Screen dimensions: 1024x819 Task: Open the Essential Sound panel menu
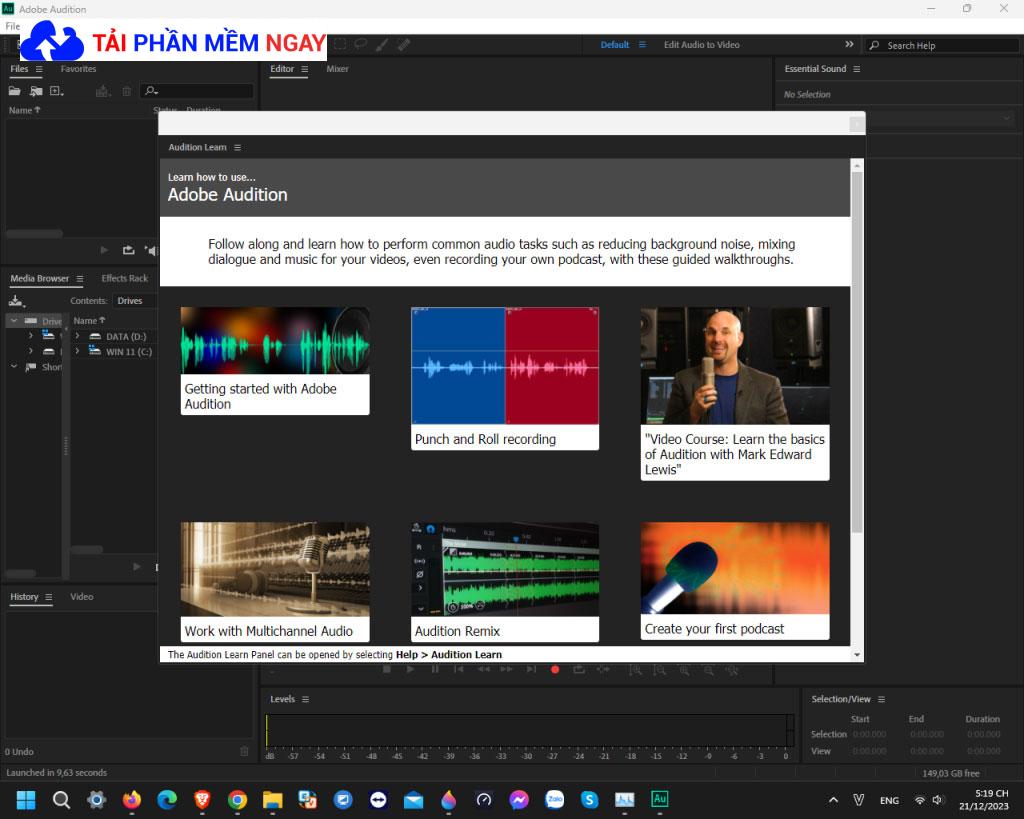coord(856,69)
